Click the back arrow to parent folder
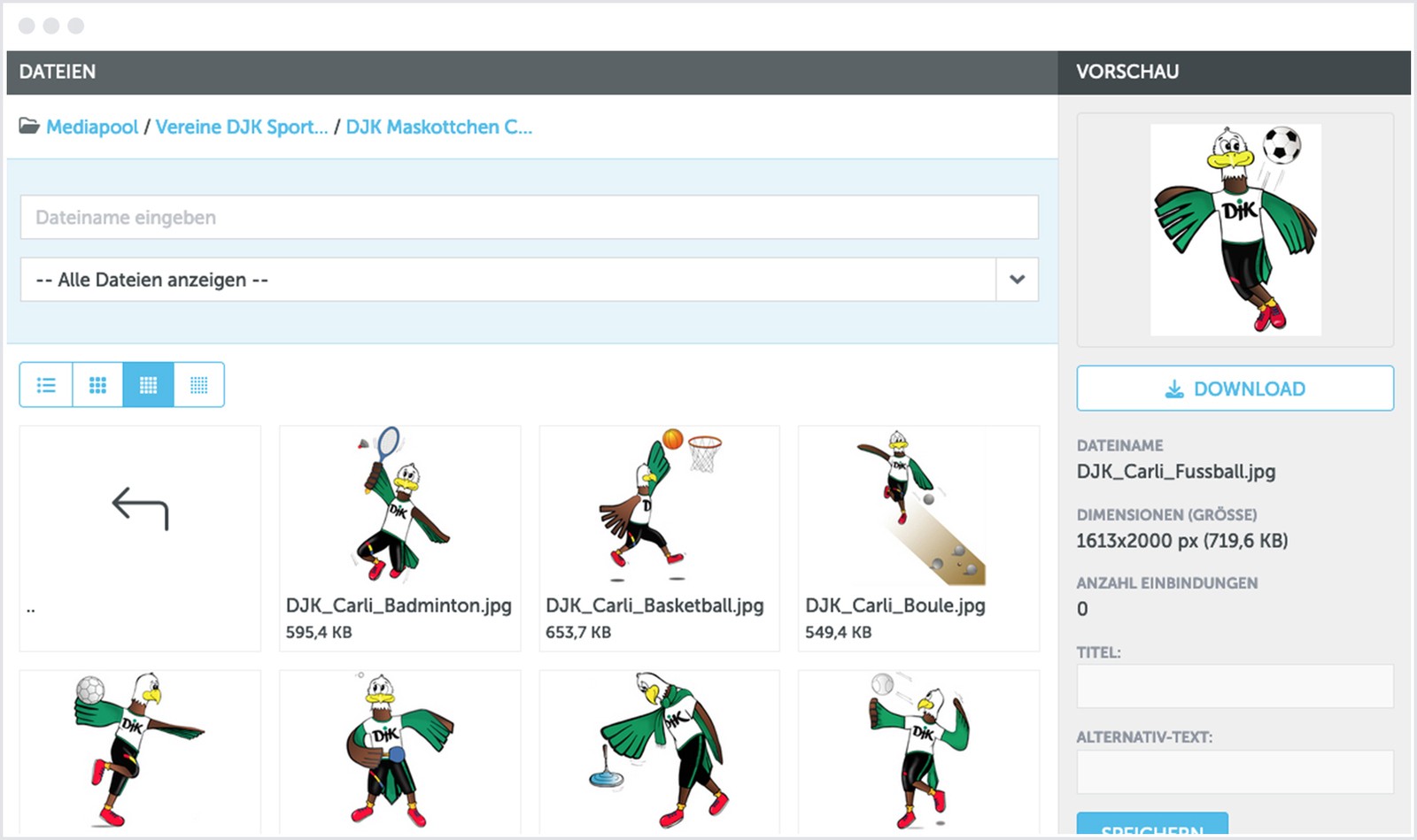Screen dimensions: 1417x840 click(x=140, y=509)
